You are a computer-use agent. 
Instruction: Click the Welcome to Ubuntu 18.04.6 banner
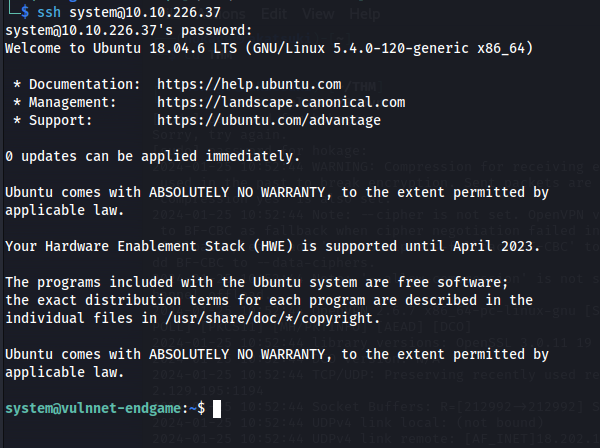point(269,48)
